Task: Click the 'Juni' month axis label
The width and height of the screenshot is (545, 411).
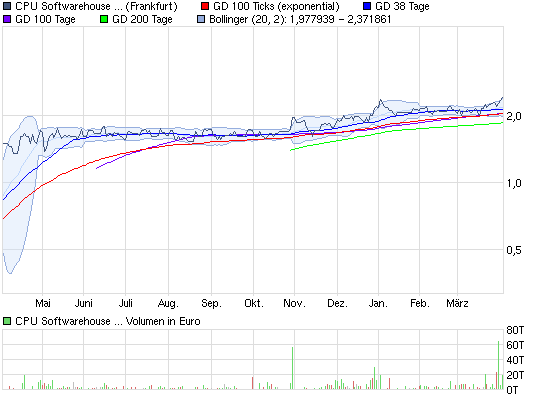Action: click(x=84, y=303)
